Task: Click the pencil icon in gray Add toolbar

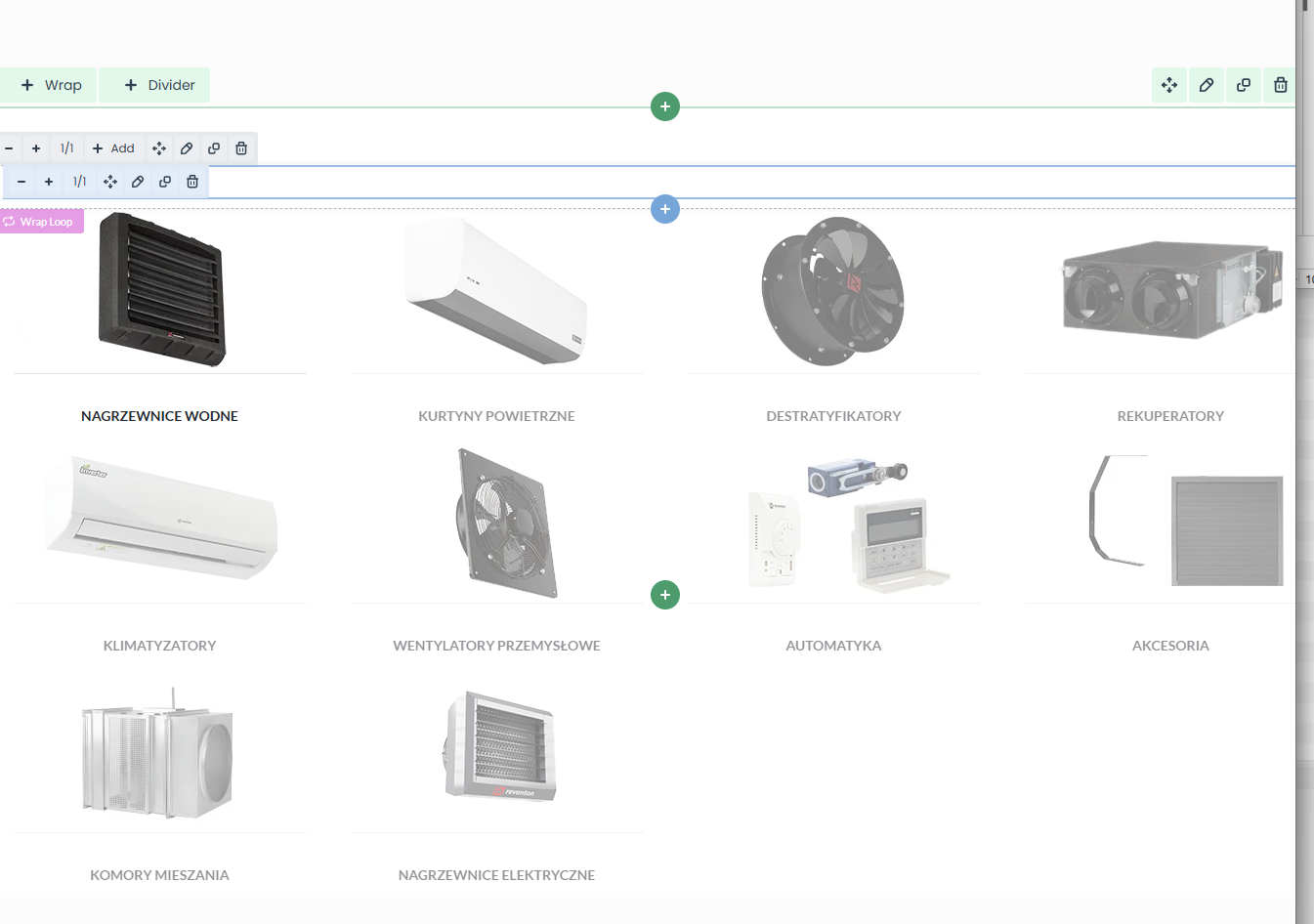Action: pos(187,148)
